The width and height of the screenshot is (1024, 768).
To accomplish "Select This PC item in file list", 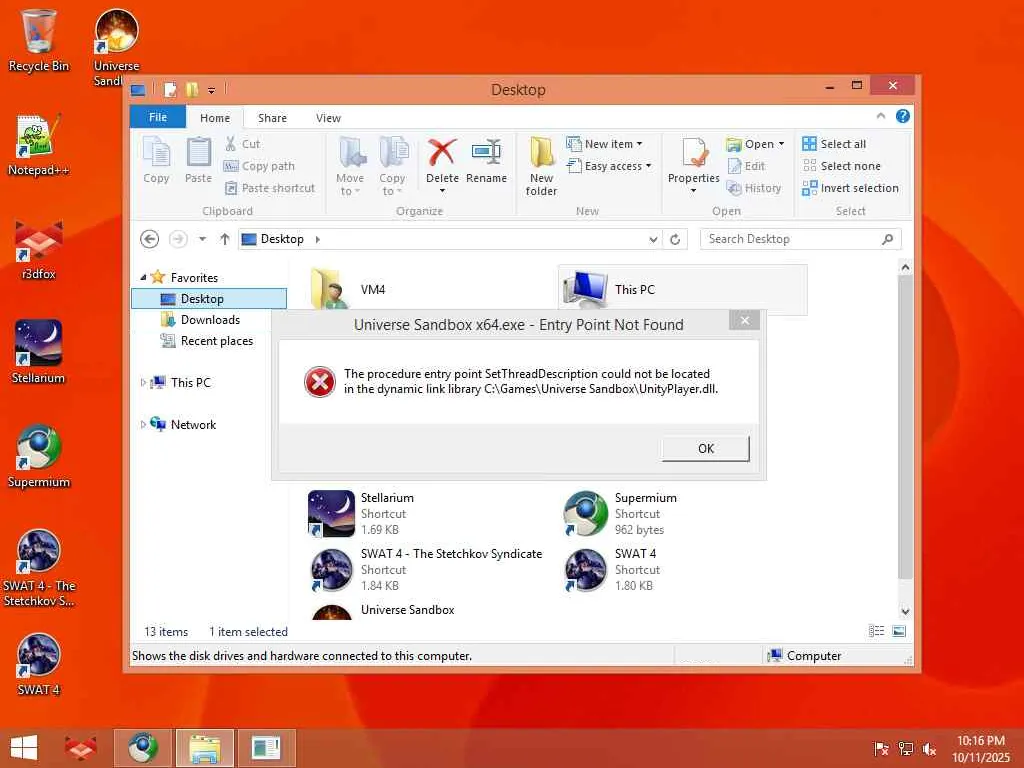I will (x=683, y=289).
